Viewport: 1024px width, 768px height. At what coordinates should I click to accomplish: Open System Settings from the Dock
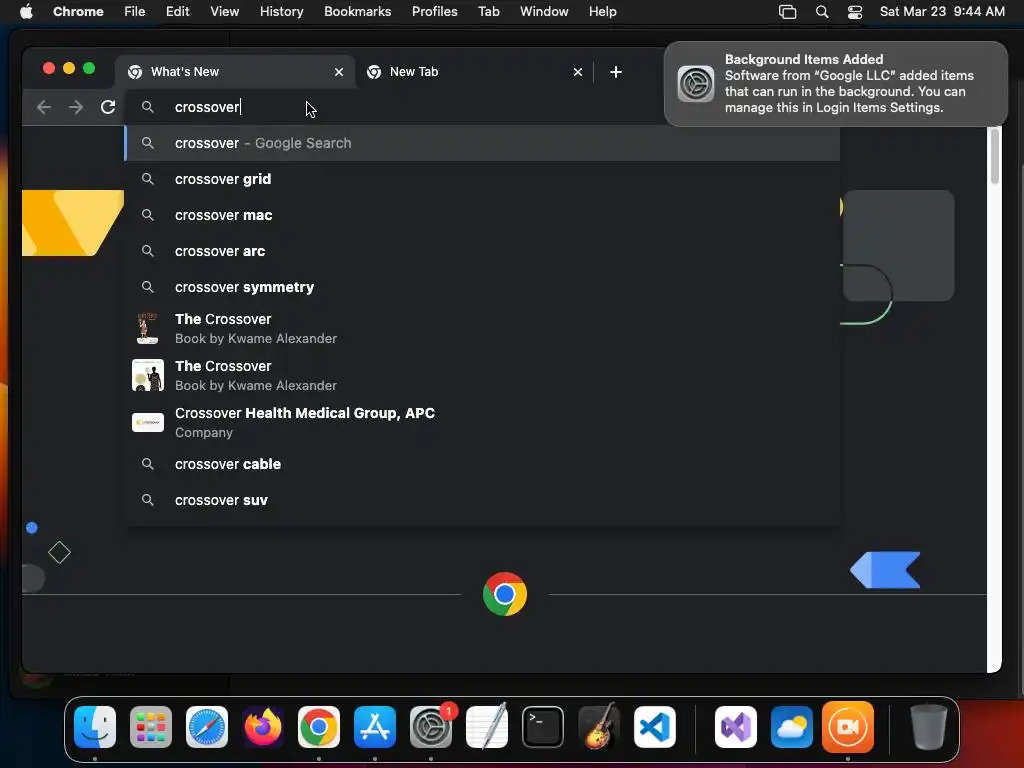pos(431,727)
